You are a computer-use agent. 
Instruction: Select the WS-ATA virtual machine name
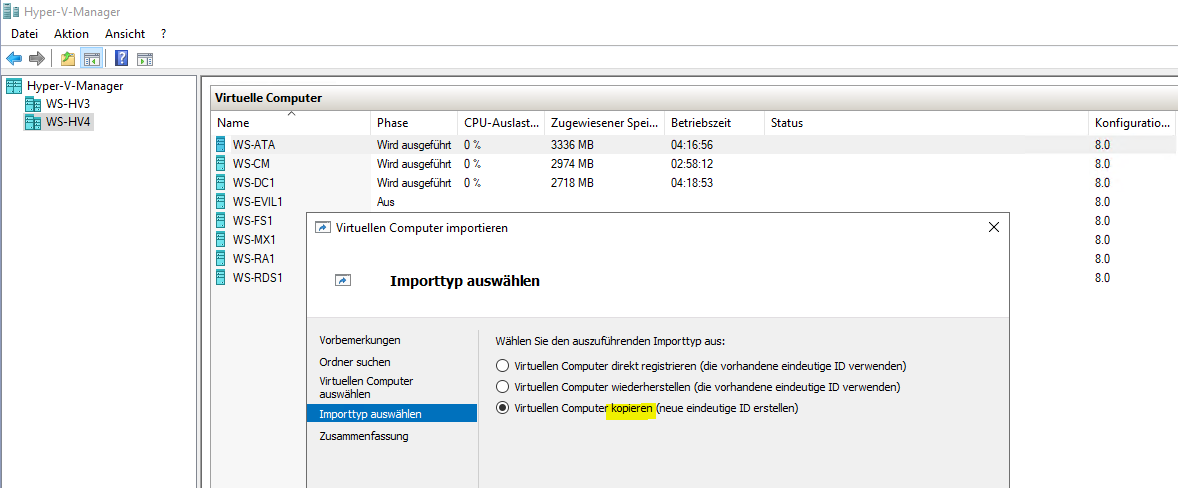pyautogui.click(x=254, y=144)
